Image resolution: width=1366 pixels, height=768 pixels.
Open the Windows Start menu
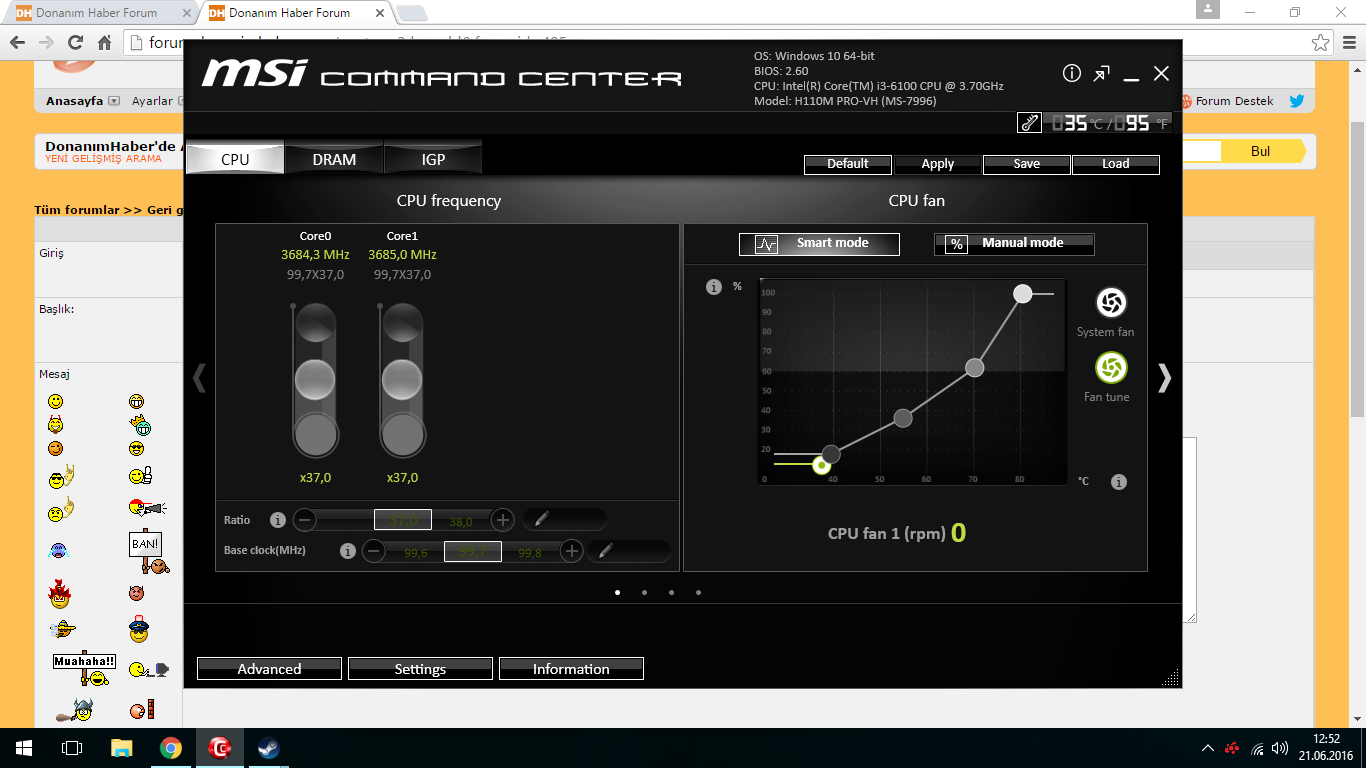tap(23, 748)
